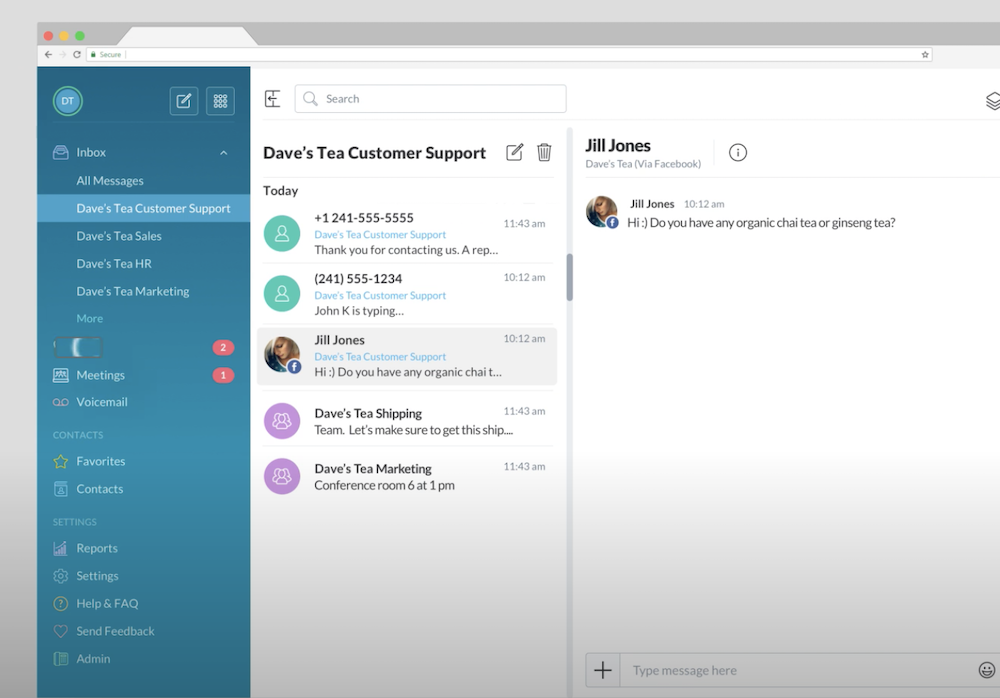This screenshot has width=1000, height=698.
Task: Click the plus attachment button
Action: [x=603, y=670]
